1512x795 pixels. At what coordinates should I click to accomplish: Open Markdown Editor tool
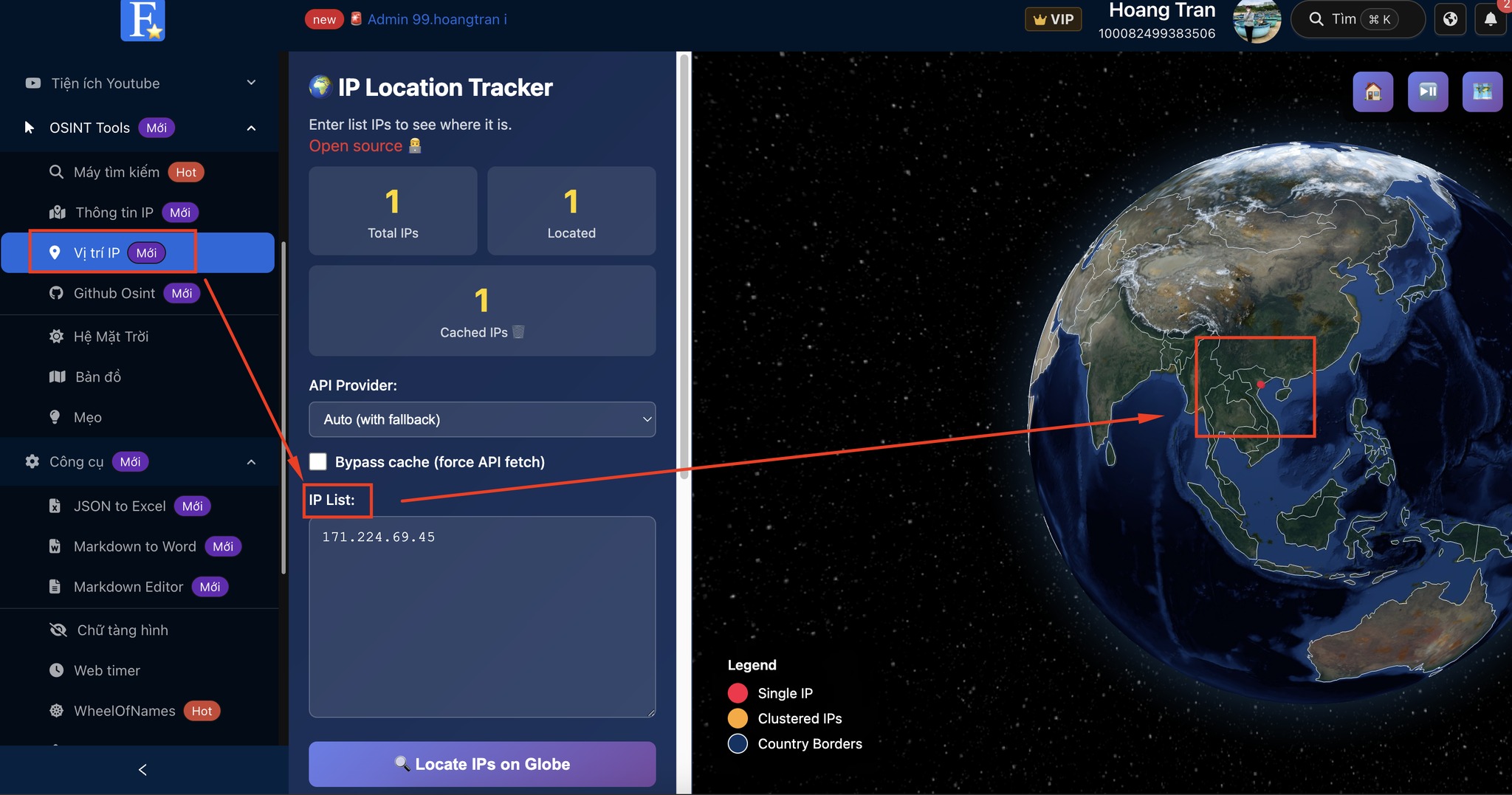[x=139, y=587]
